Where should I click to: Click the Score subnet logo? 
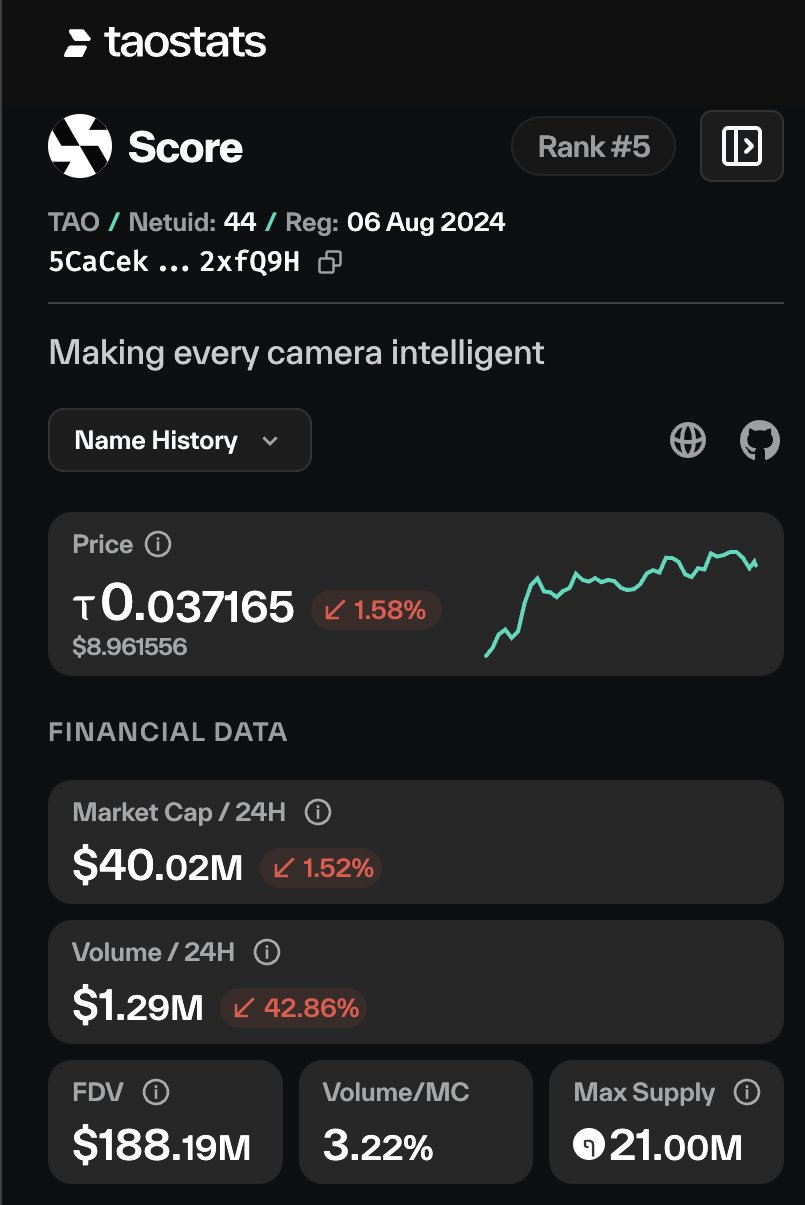(x=79, y=147)
